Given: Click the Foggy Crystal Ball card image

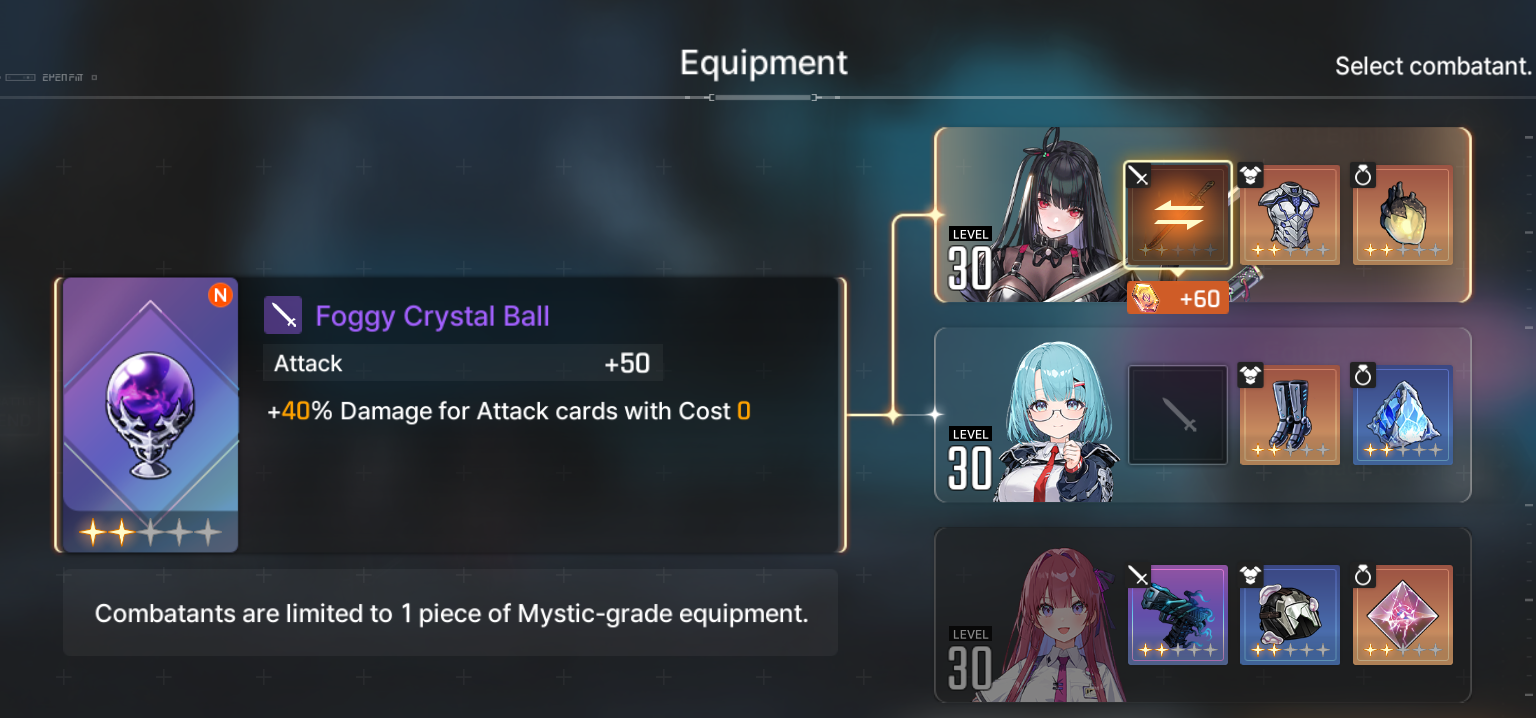Looking at the screenshot, I should 150,414.
